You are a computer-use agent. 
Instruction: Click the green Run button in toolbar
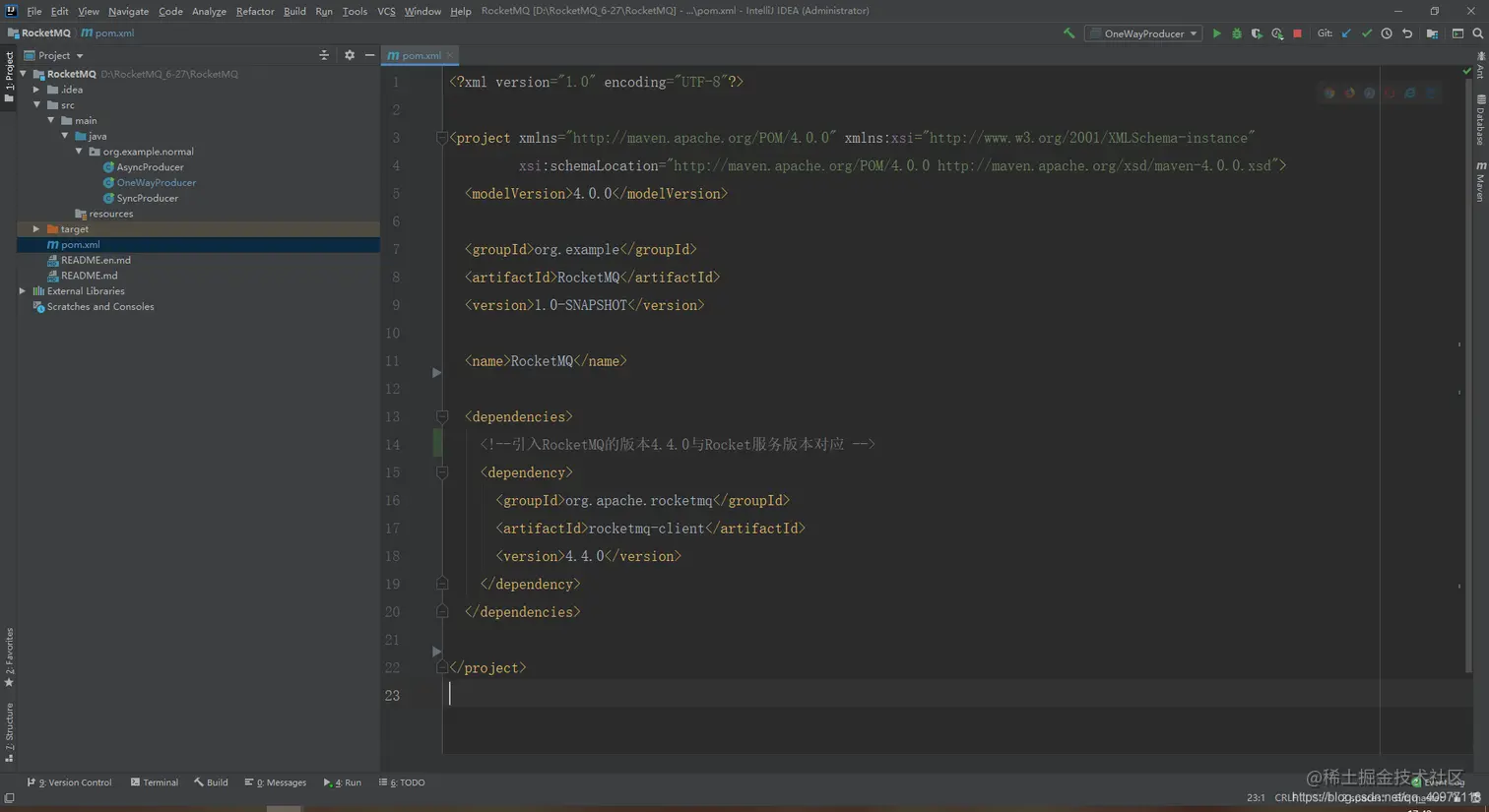[1216, 33]
